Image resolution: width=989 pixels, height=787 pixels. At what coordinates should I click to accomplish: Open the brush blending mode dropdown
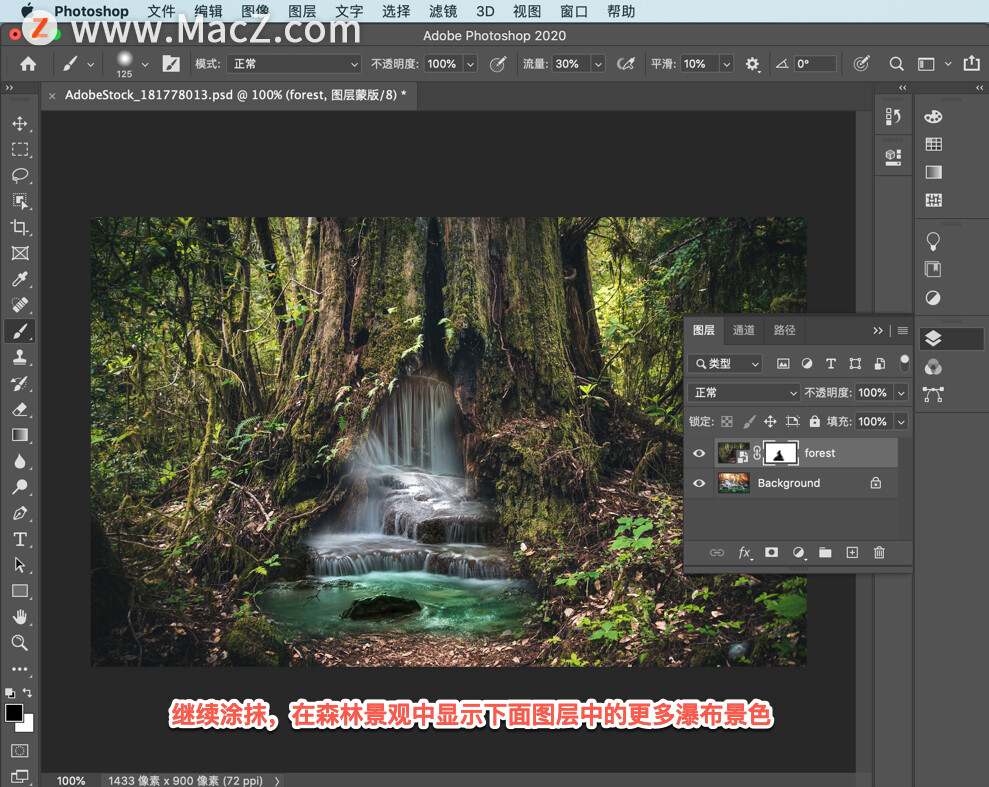pos(292,64)
